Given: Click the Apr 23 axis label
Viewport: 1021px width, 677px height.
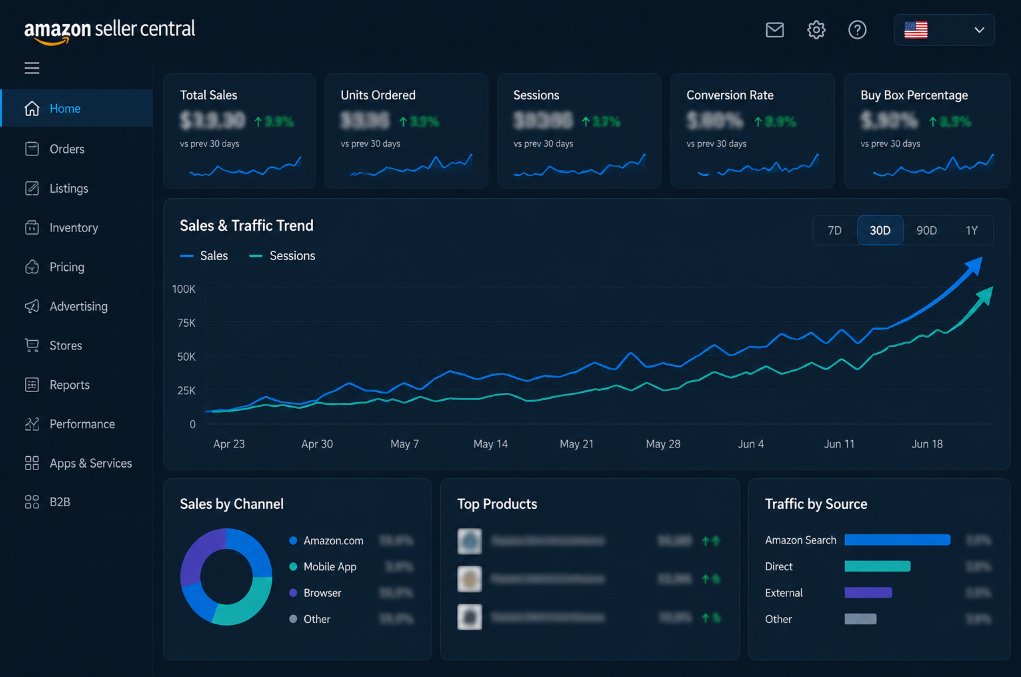Looking at the screenshot, I should [229, 444].
